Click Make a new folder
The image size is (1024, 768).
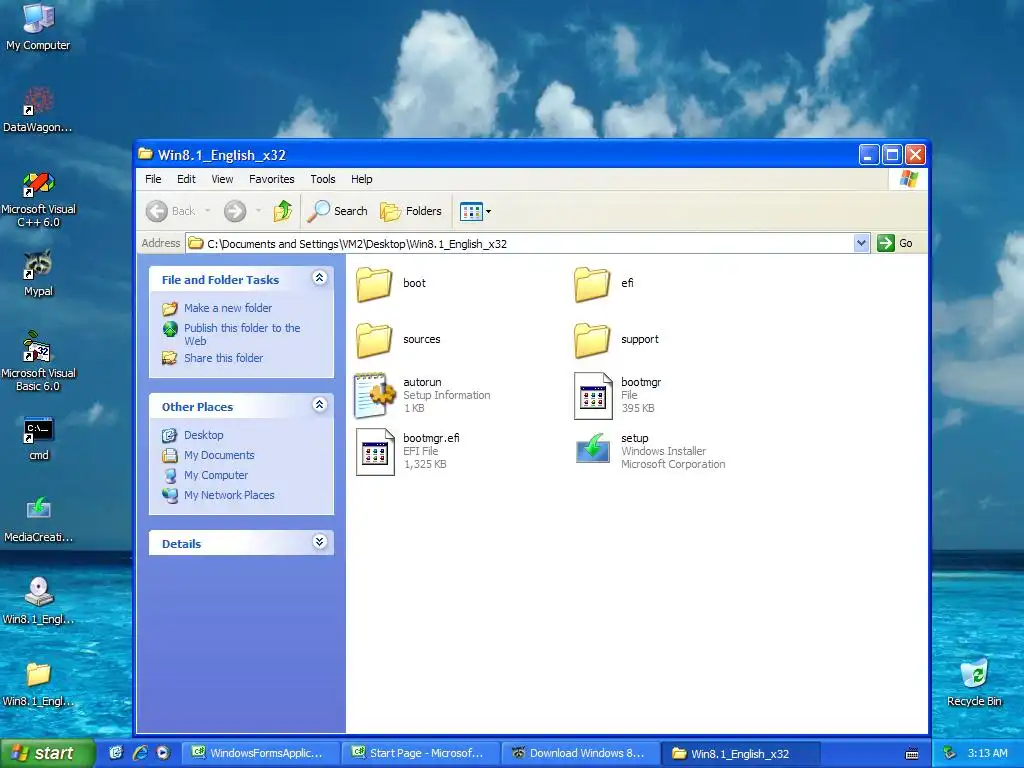(x=228, y=308)
